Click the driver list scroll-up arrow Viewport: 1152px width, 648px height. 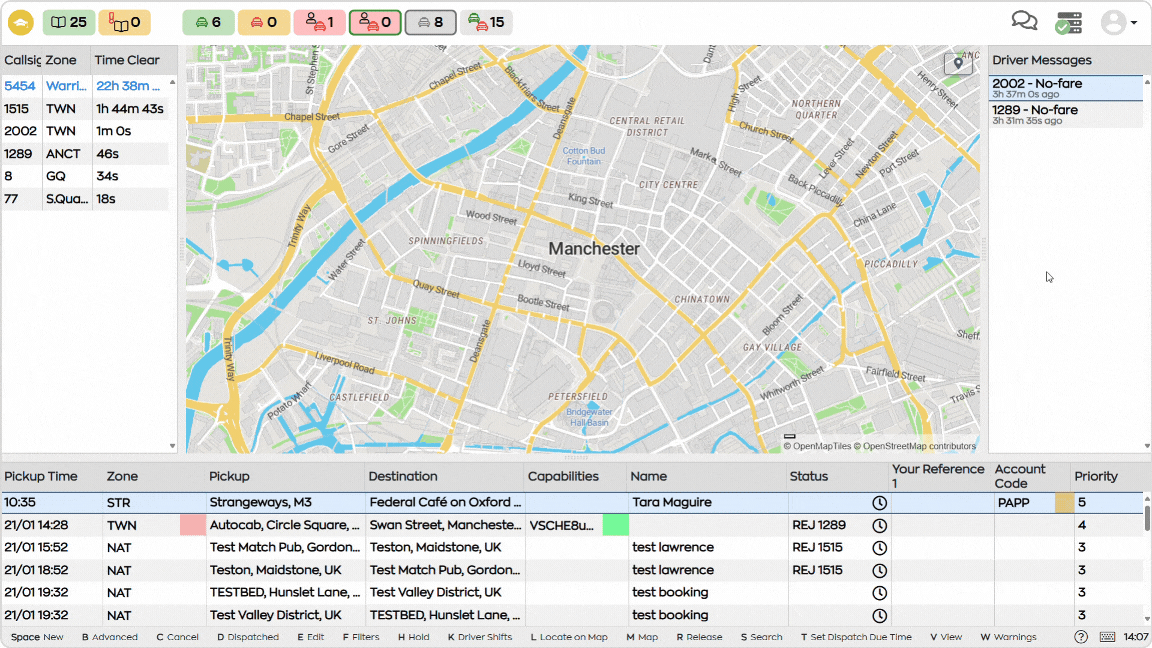(173, 82)
